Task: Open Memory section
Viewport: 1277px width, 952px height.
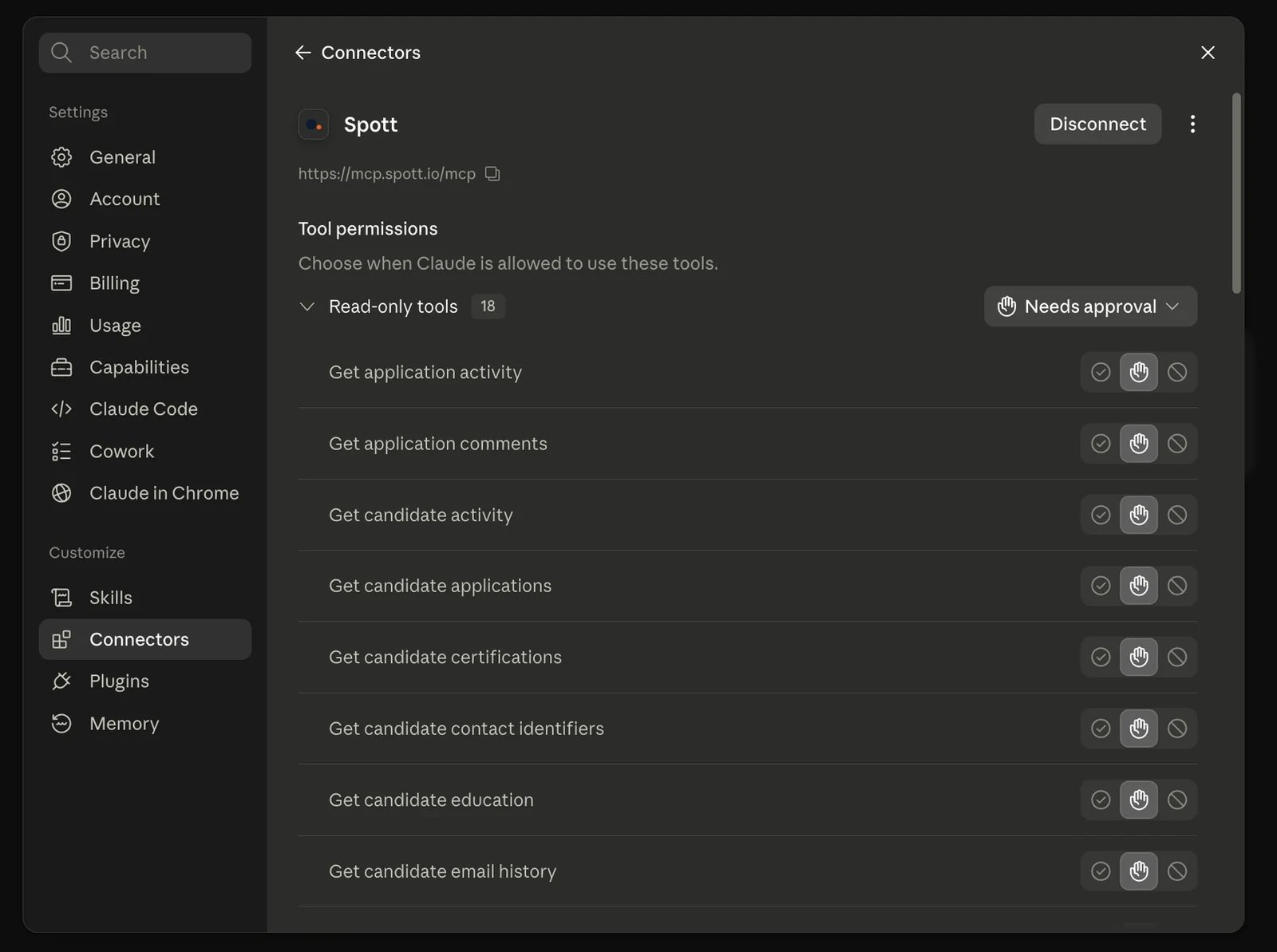Action: pyautogui.click(x=144, y=724)
